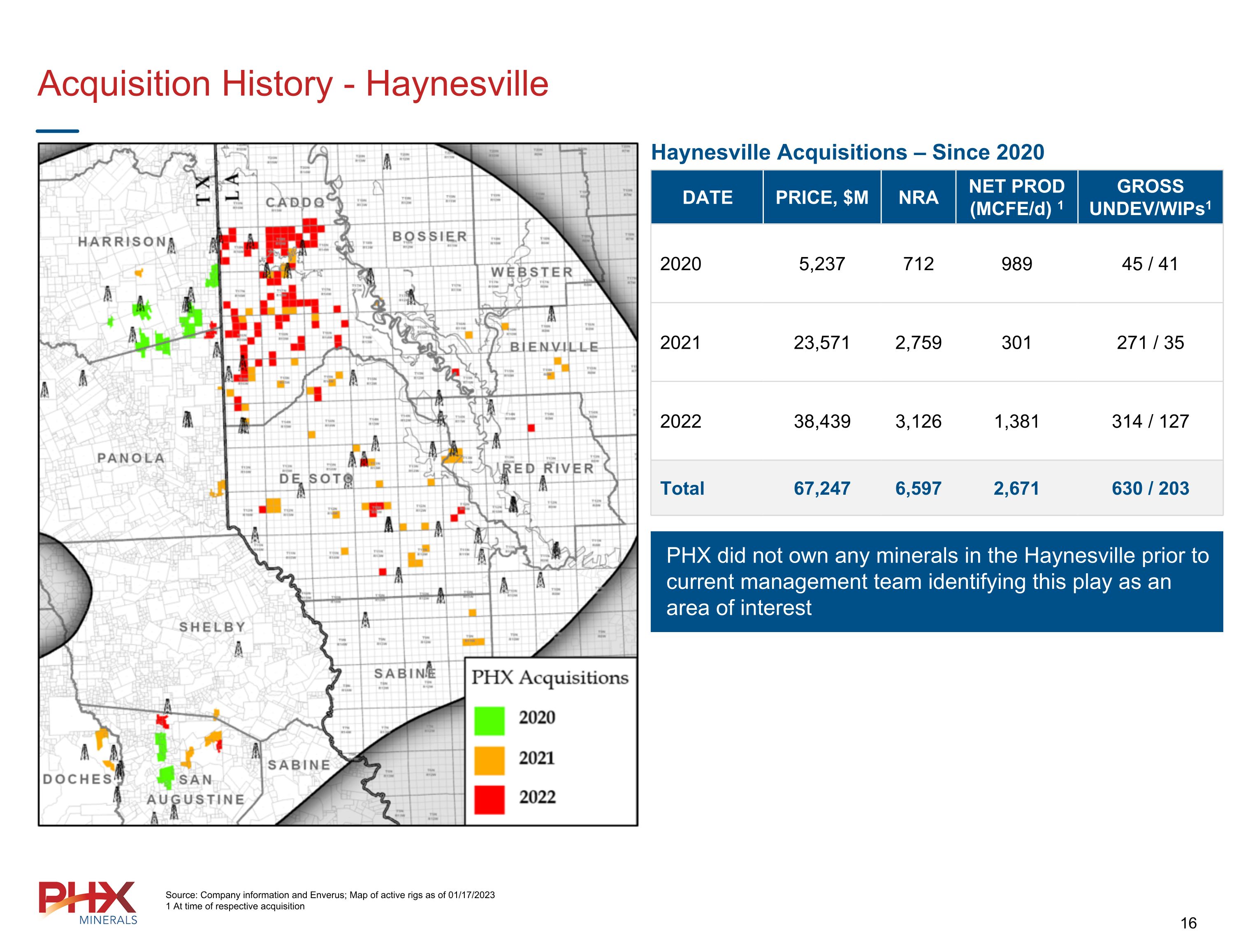The image size is (1234, 952).
Task: Click the 2022 legend label in the map legend
Action: pyautogui.click(x=537, y=797)
